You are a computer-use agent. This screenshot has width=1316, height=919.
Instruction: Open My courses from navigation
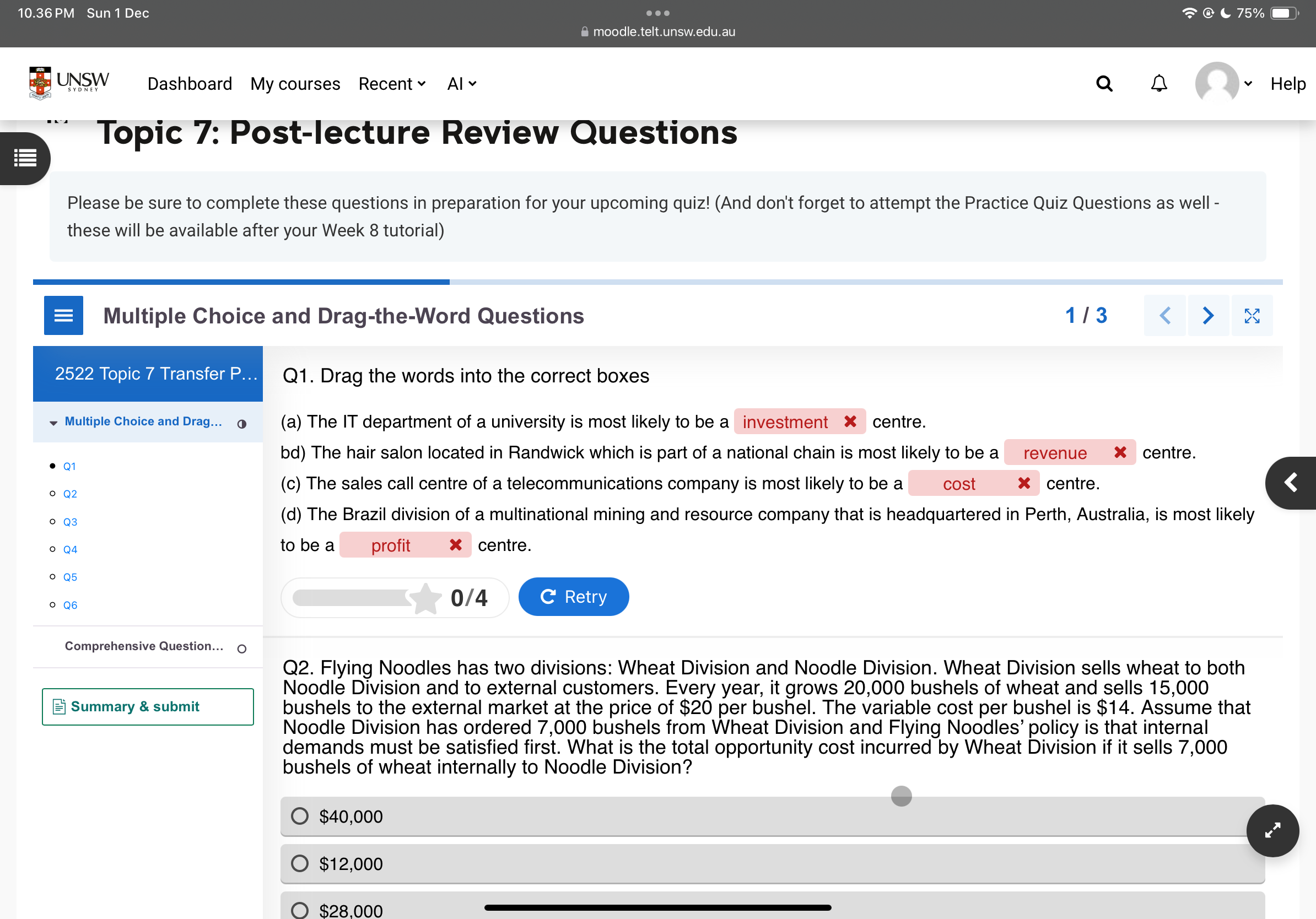295,84
